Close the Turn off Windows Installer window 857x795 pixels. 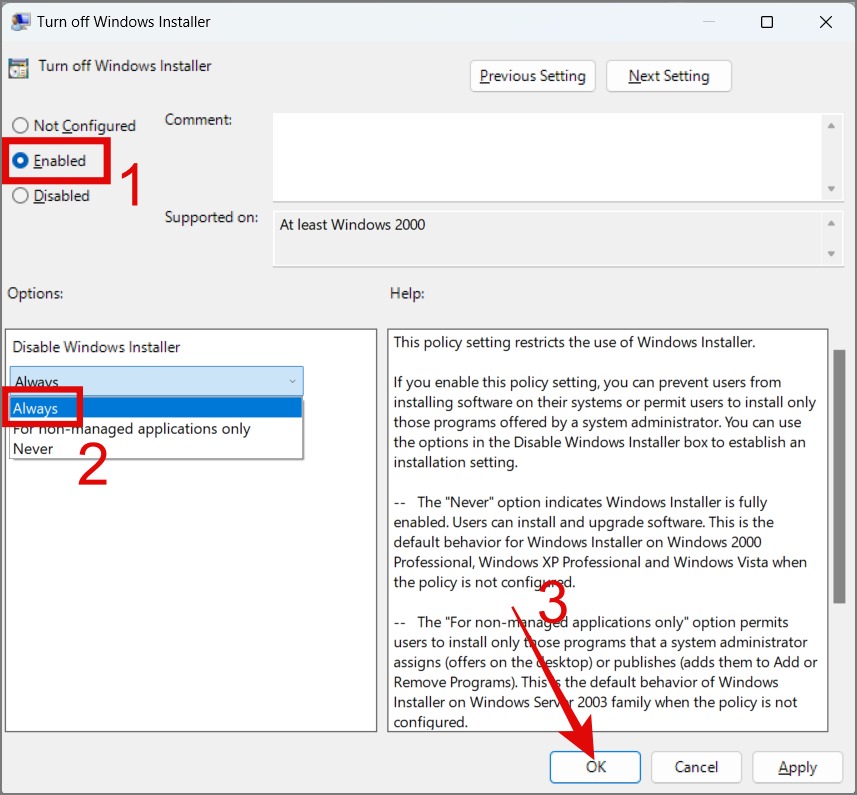click(x=826, y=22)
